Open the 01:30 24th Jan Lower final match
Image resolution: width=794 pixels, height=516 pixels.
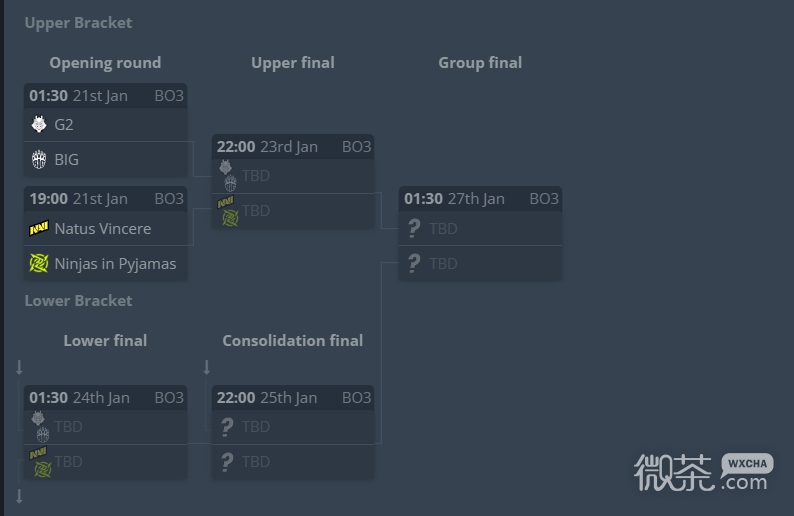coord(105,398)
